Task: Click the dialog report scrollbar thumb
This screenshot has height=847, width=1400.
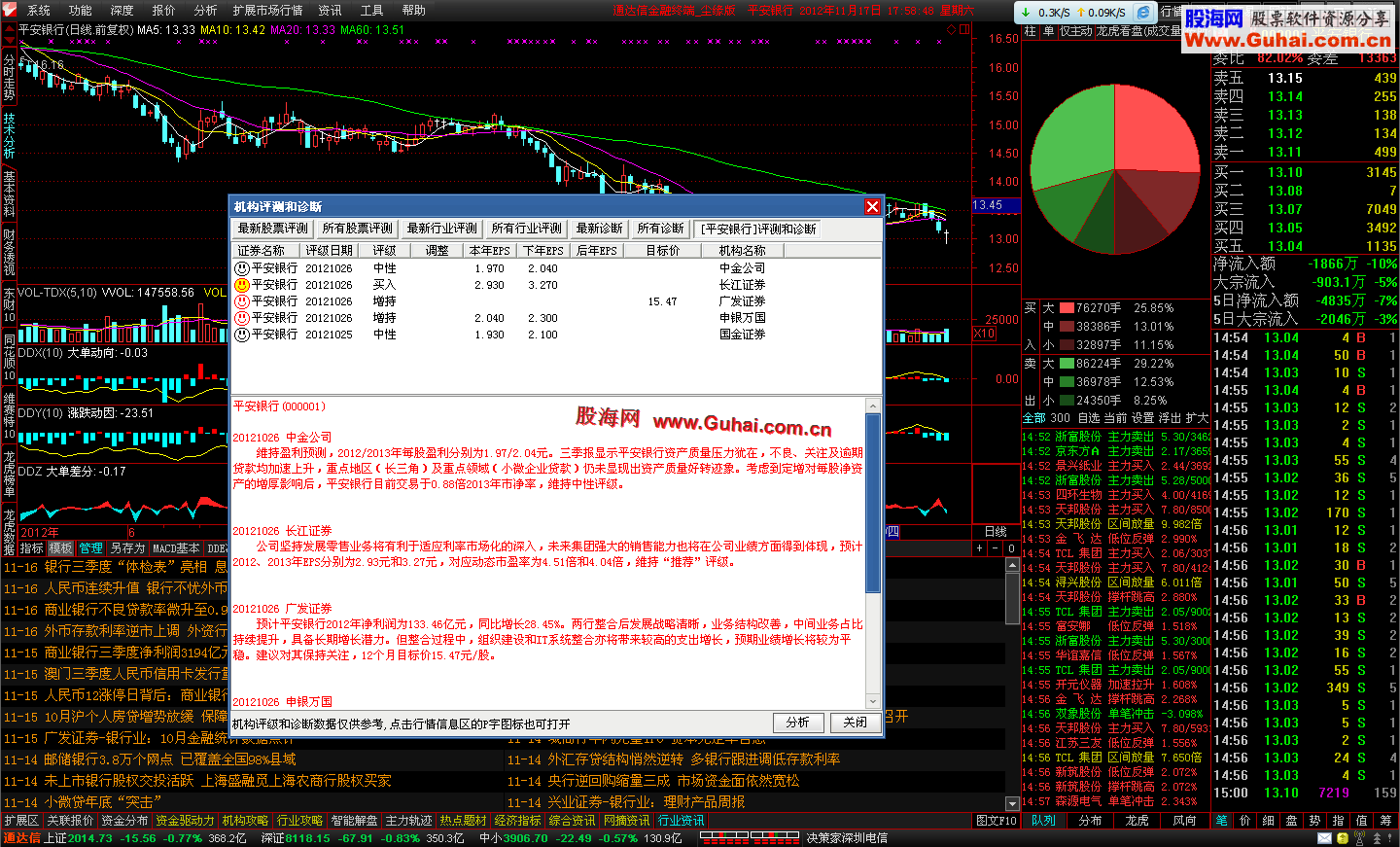Action: click(x=873, y=503)
